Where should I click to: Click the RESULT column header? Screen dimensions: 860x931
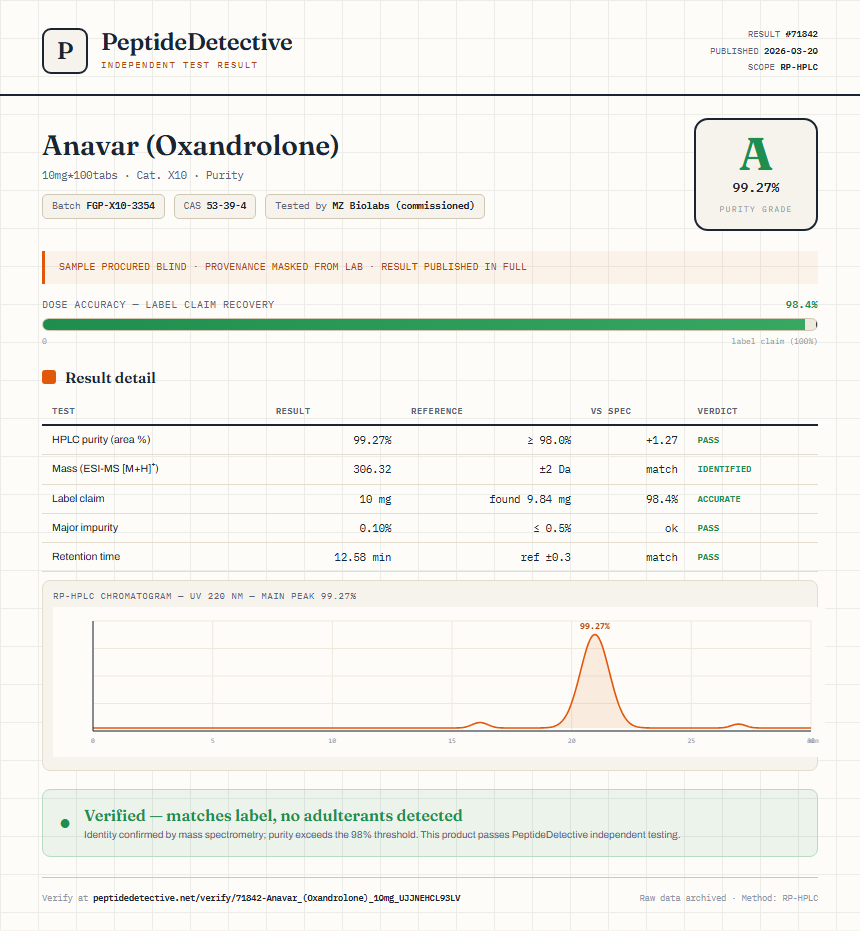[293, 411]
